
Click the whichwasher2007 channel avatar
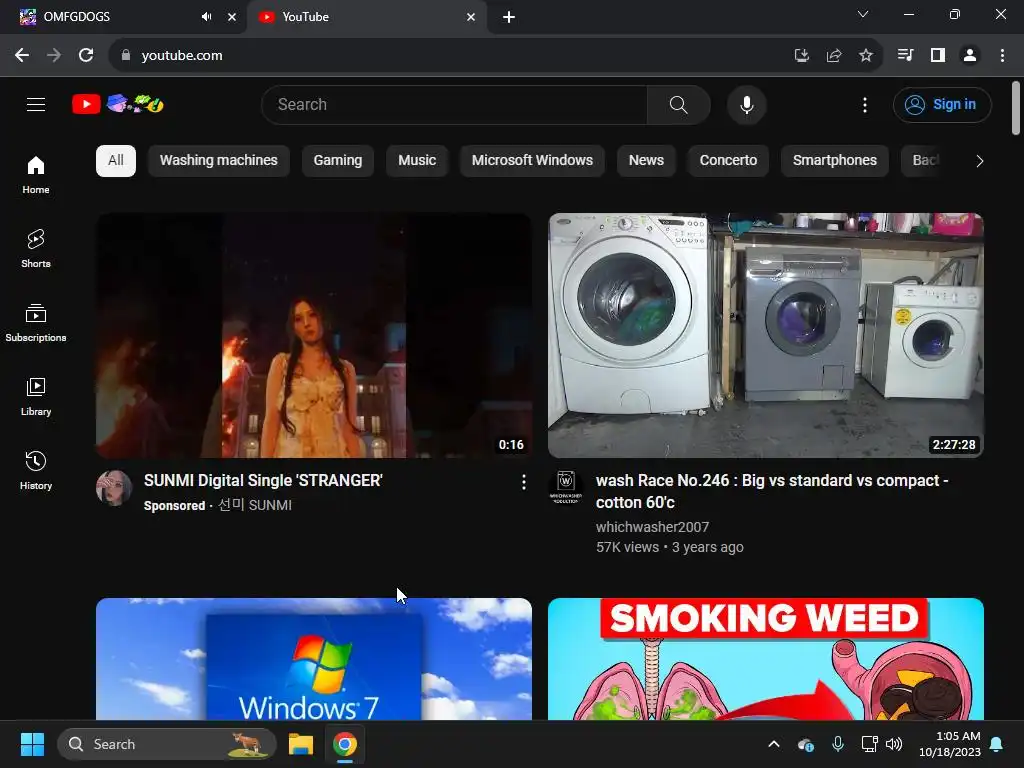pos(566,487)
